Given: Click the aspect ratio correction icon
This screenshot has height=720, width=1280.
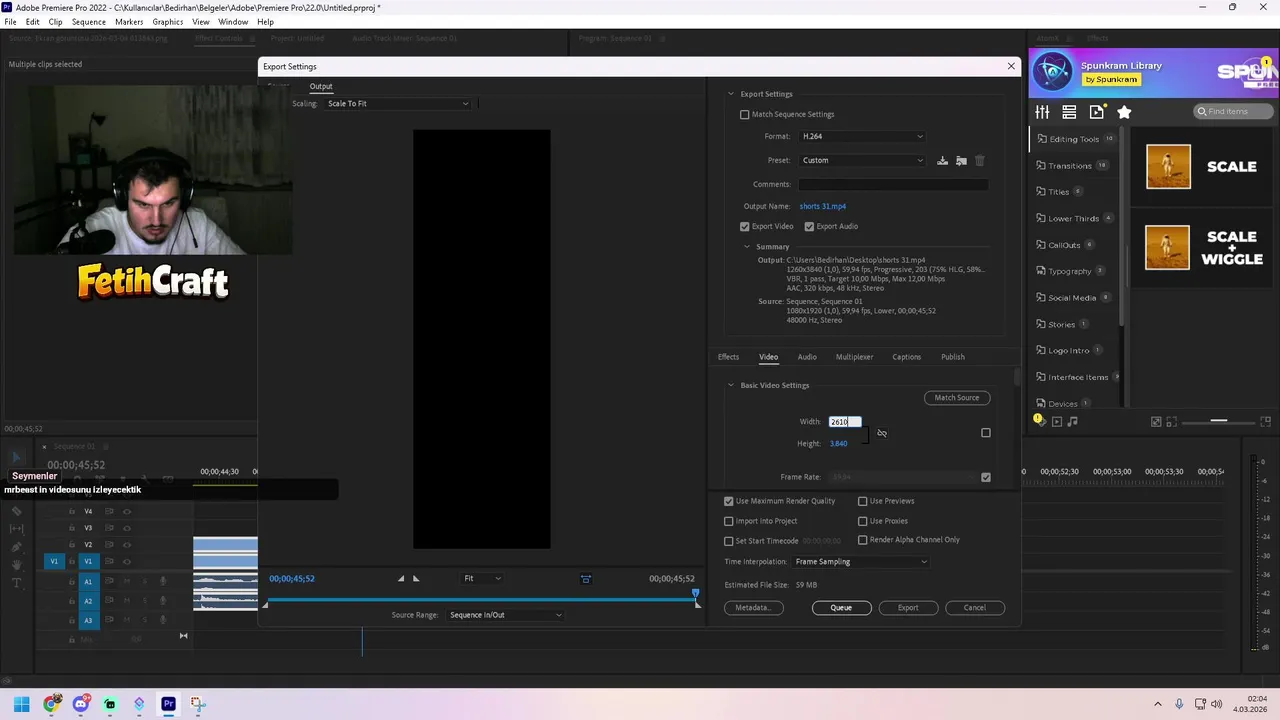Looking at the screenshot, I should click(x=586, y=578).
